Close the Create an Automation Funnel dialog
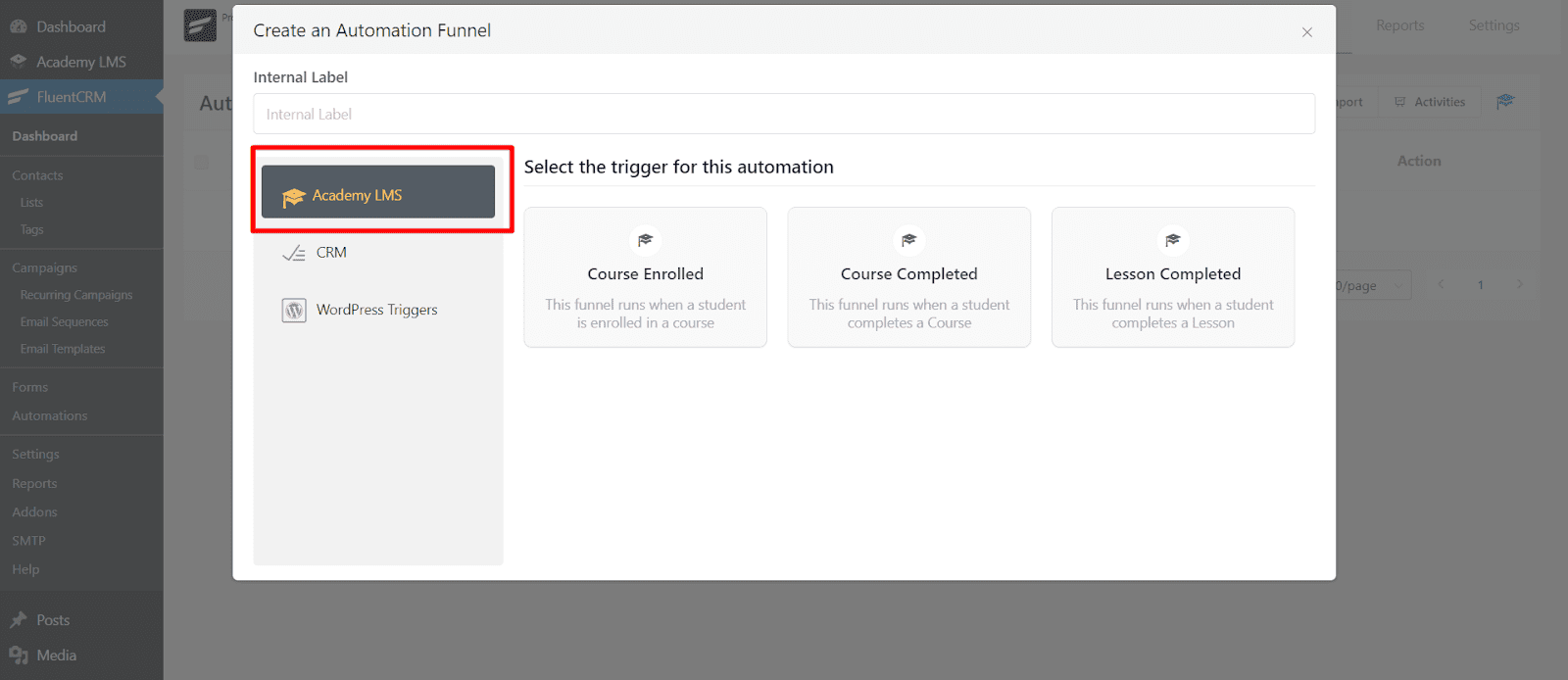1568x680 pixels. click(x=1306, y=32)
